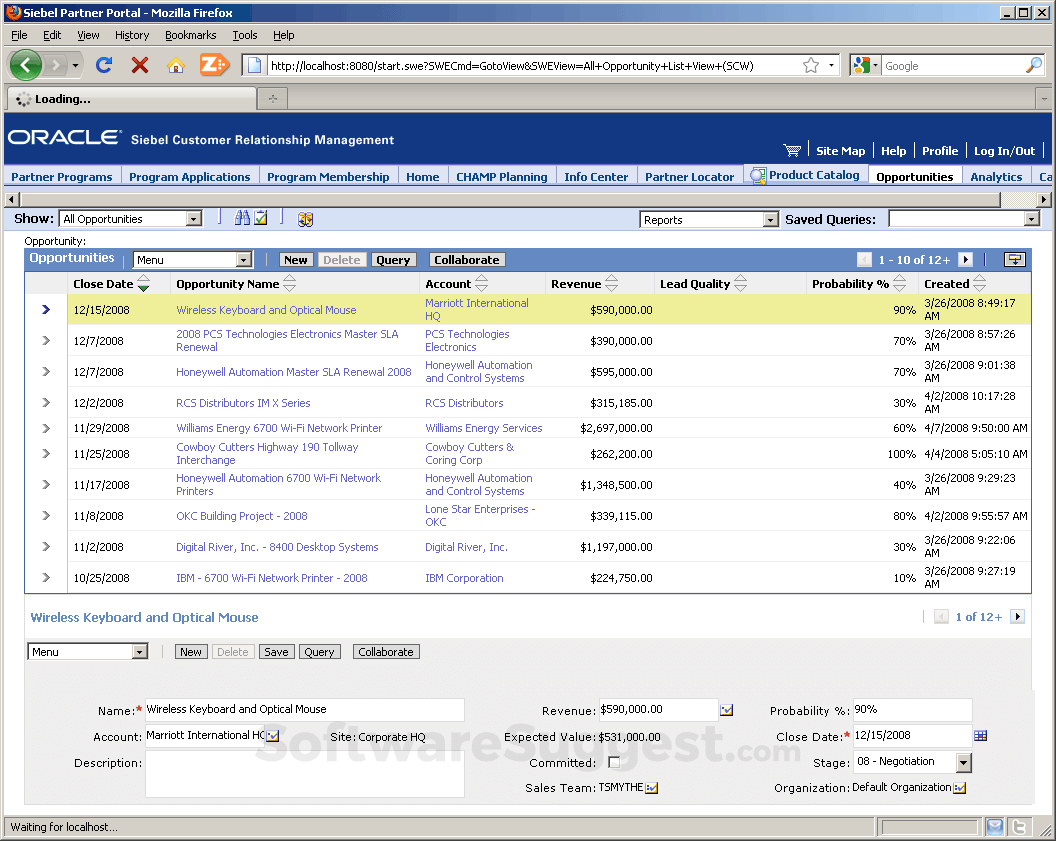Click Firefox Home toolbar icon
The width and height of the screenshot is (1056, 841).
point(176,66)
